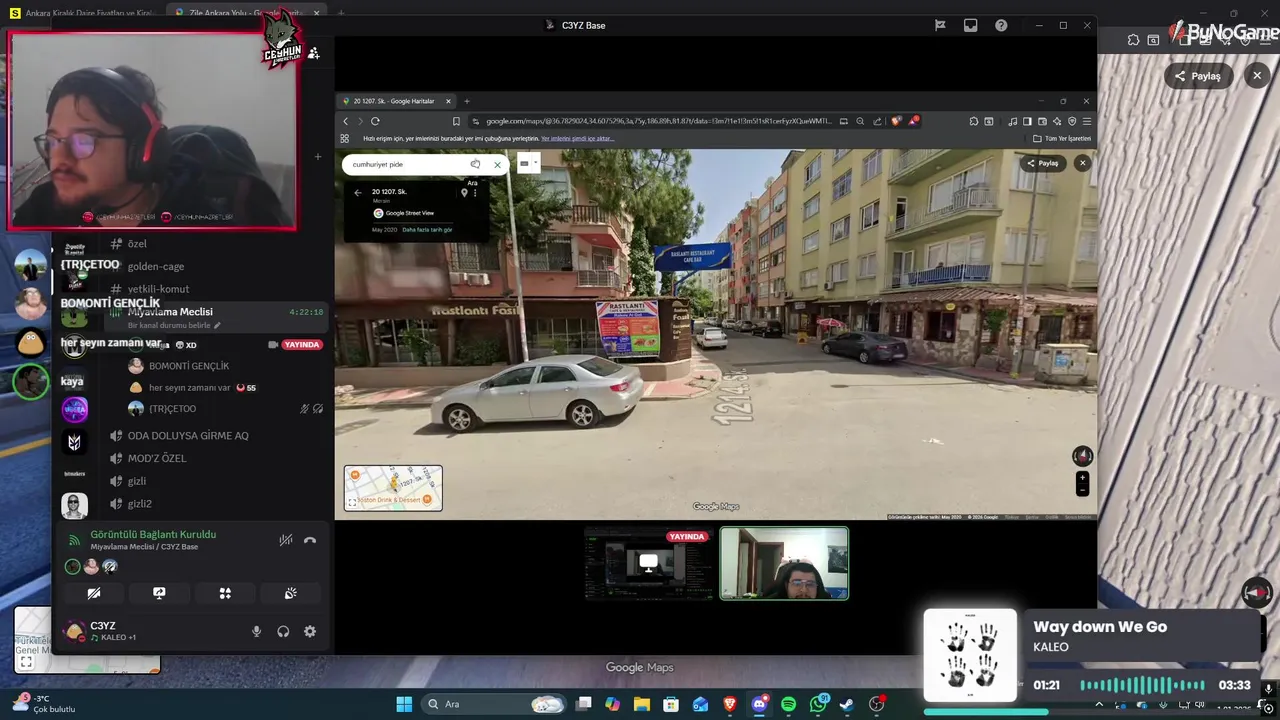Select the webcam participant tile in call
Viewport: 1280px width, 720px height.
[x=784, y=563]
